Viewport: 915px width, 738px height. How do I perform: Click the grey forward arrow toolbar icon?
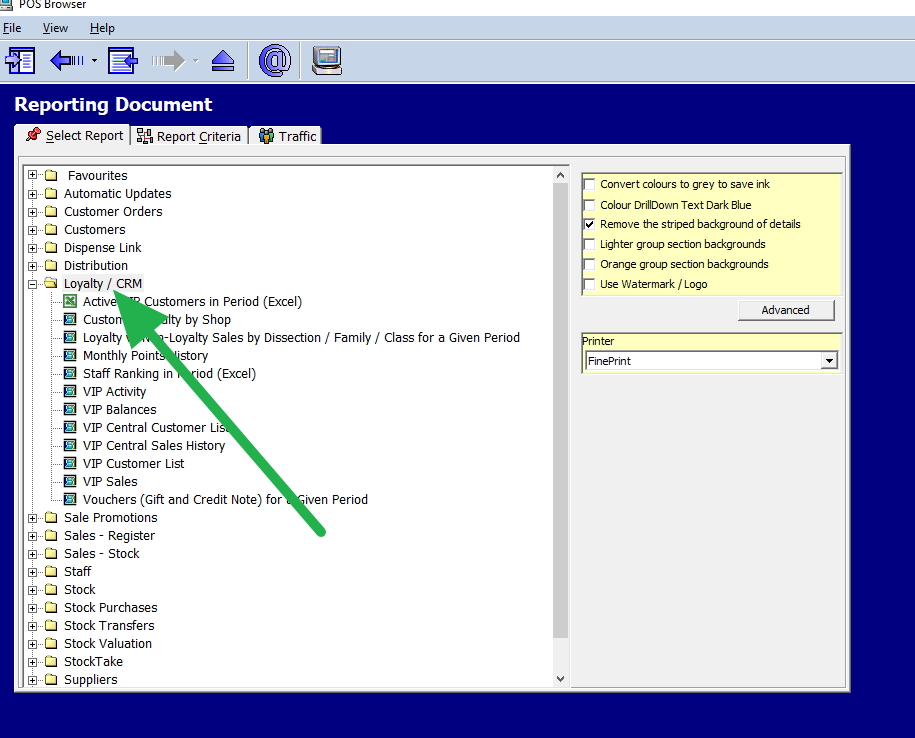tap(168, 60)
